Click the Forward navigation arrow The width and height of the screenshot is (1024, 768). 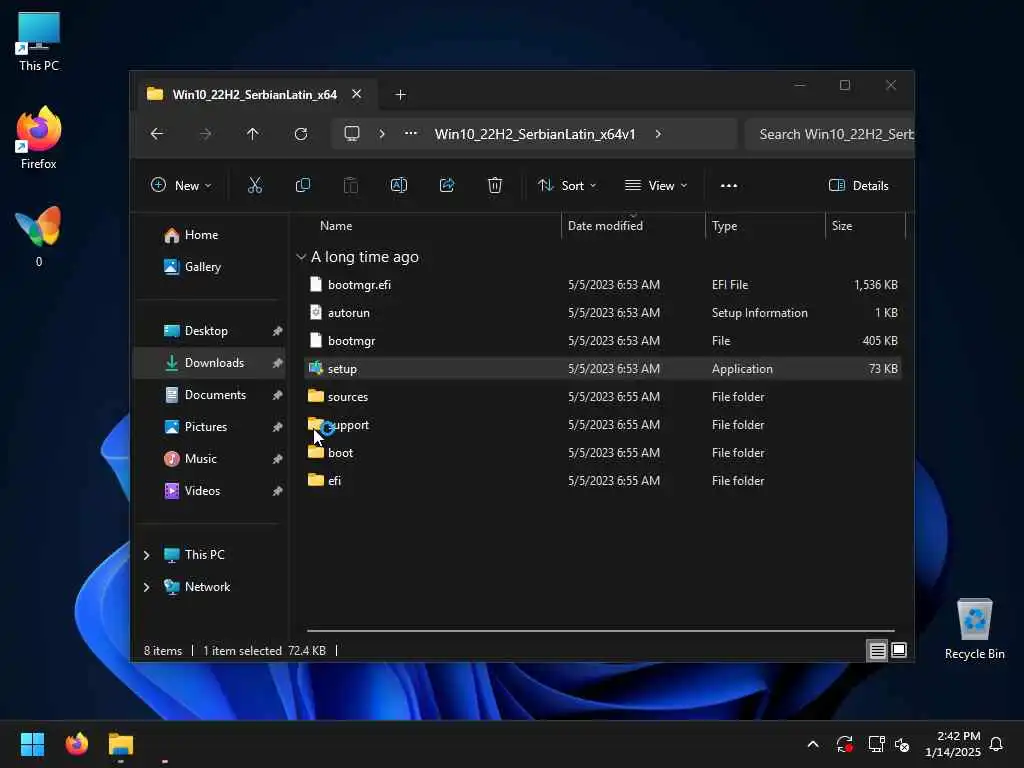(x=205, y=134)
